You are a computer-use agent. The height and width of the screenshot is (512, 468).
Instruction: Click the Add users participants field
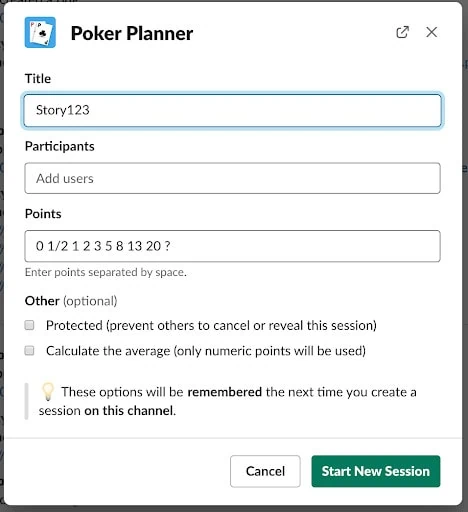point(232,178)
